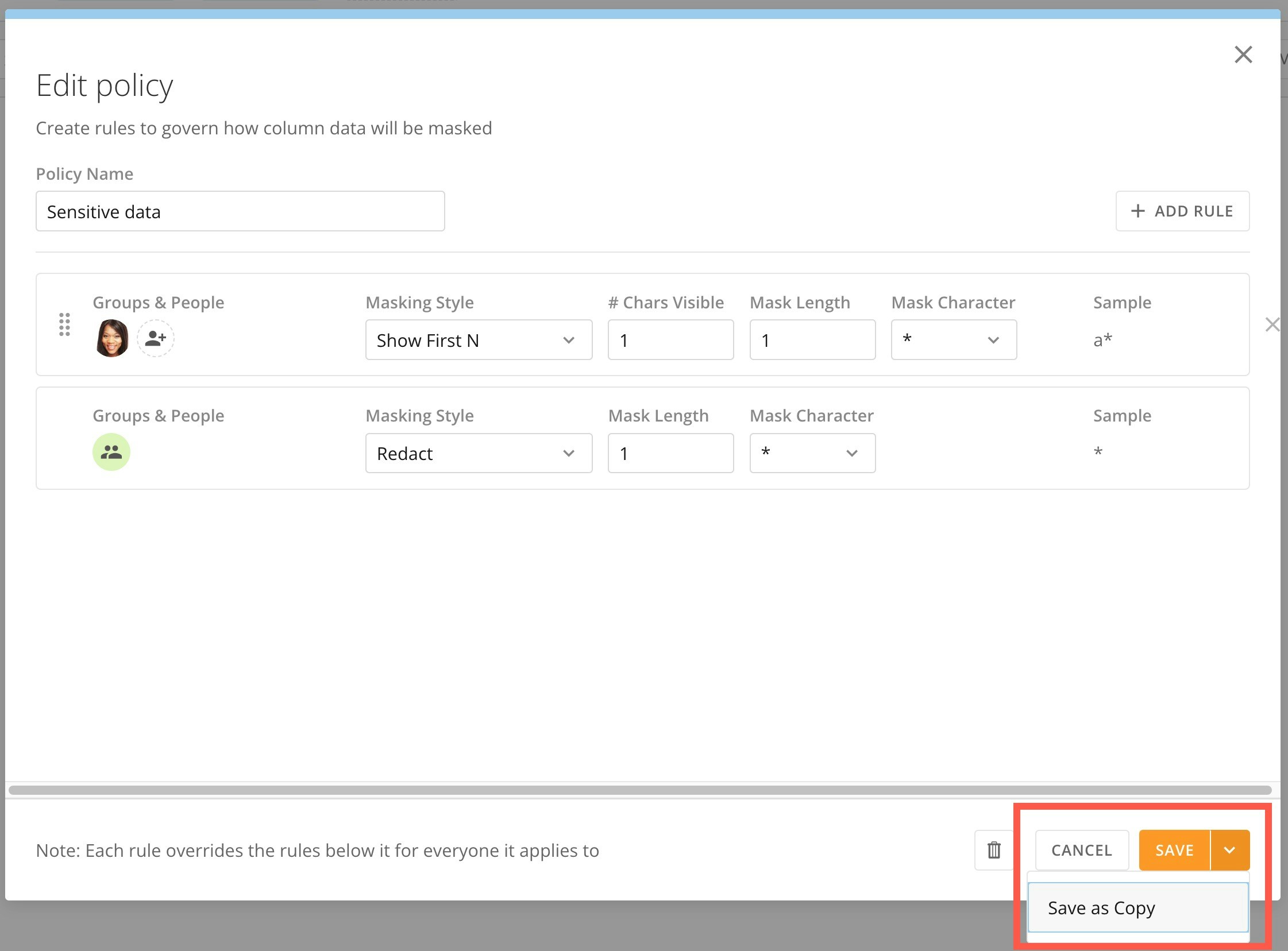Click the plus Add Rule button
The height and width of the screenshot is (951, 1288).
pos(1182,211)
